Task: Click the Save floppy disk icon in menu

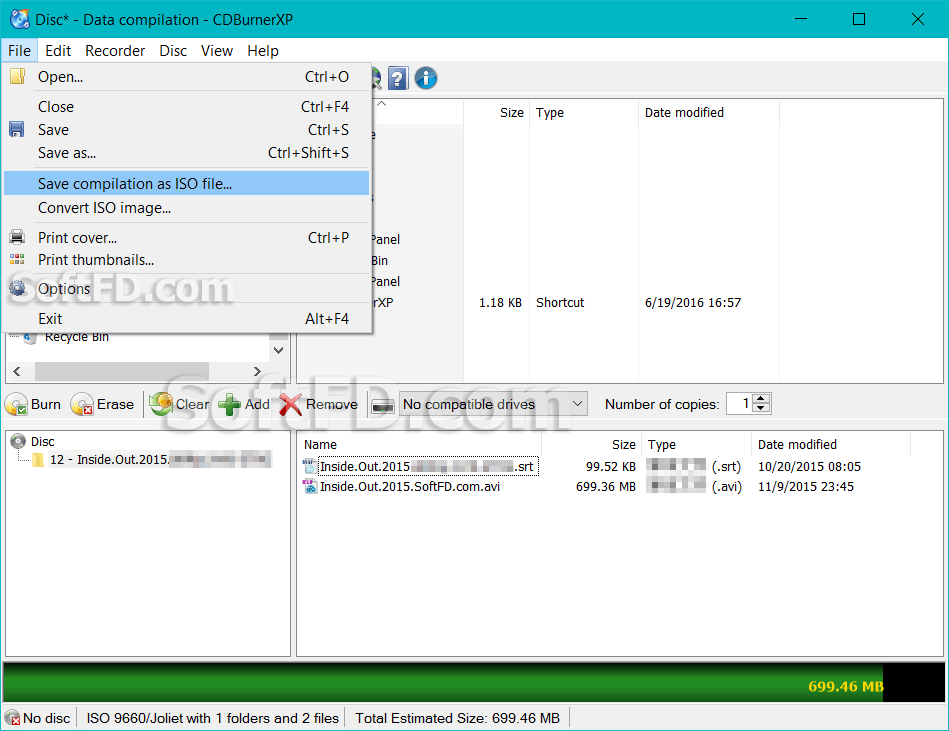Action: [17, 129]
